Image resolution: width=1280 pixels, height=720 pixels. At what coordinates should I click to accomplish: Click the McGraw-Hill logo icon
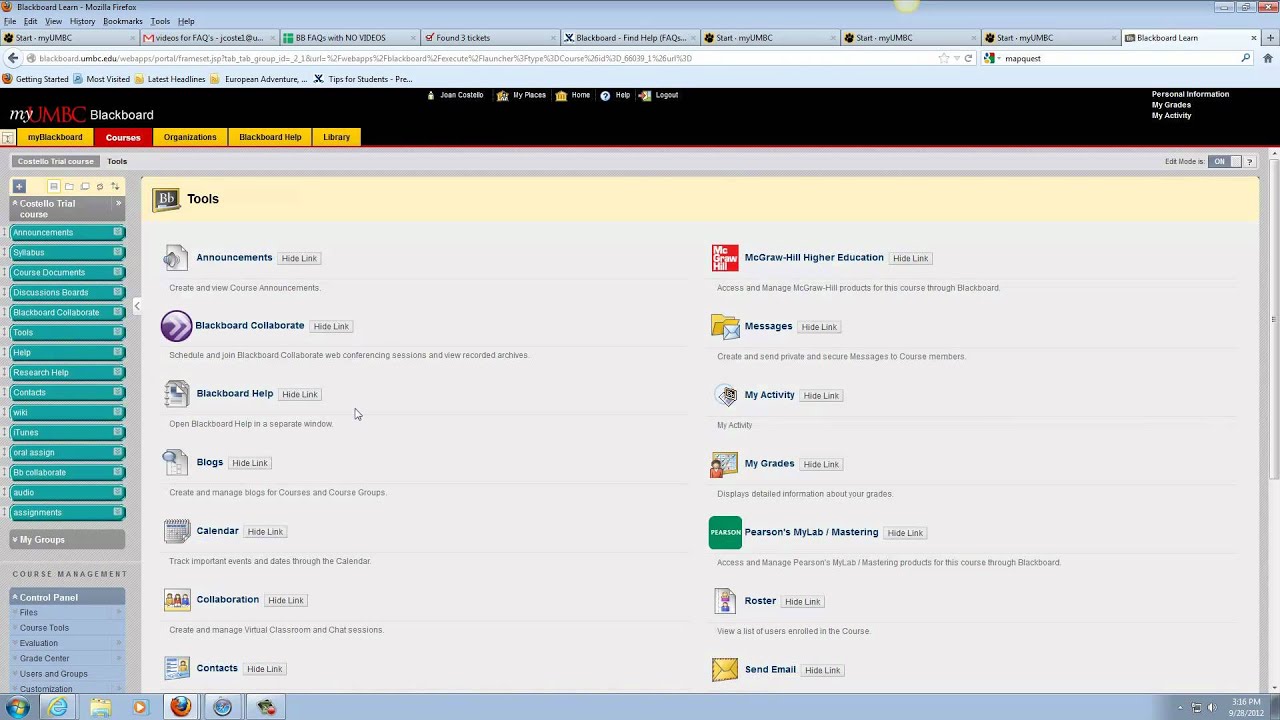tap(725, 258)
